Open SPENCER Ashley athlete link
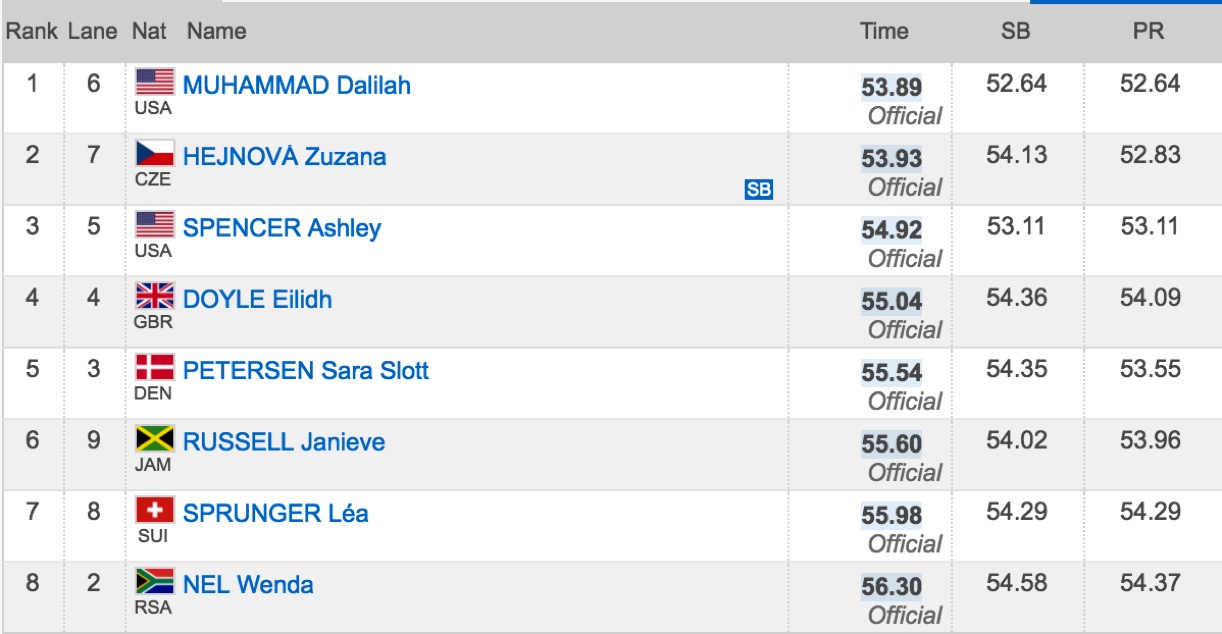 tap(282, 228)
